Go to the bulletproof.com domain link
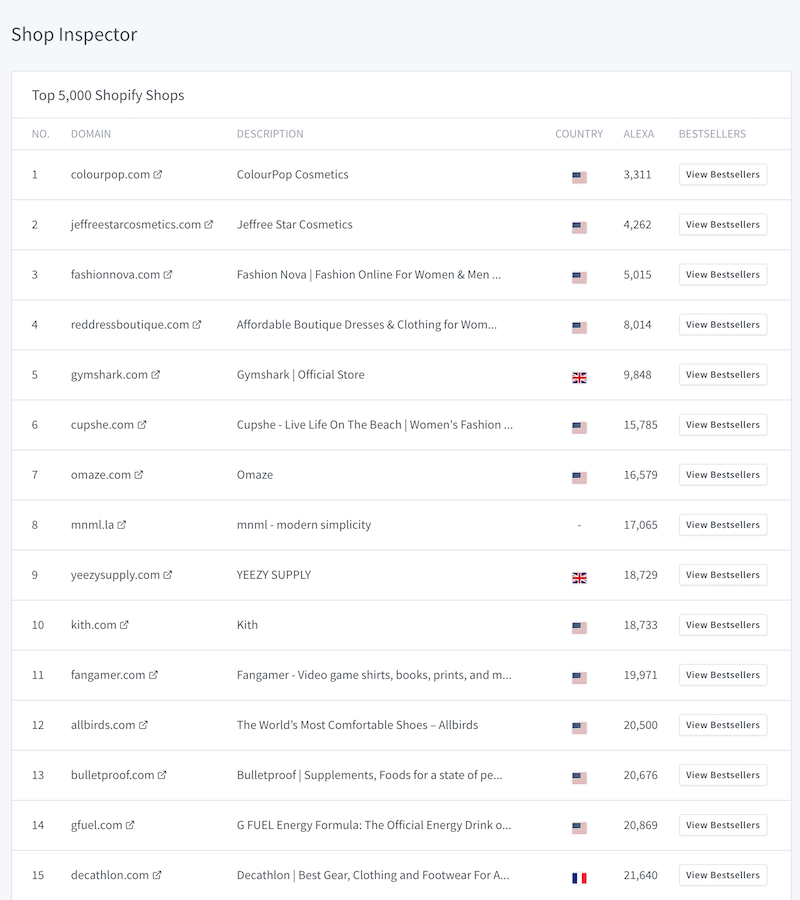This screenshot has width=800, height=900. (112, 774)
